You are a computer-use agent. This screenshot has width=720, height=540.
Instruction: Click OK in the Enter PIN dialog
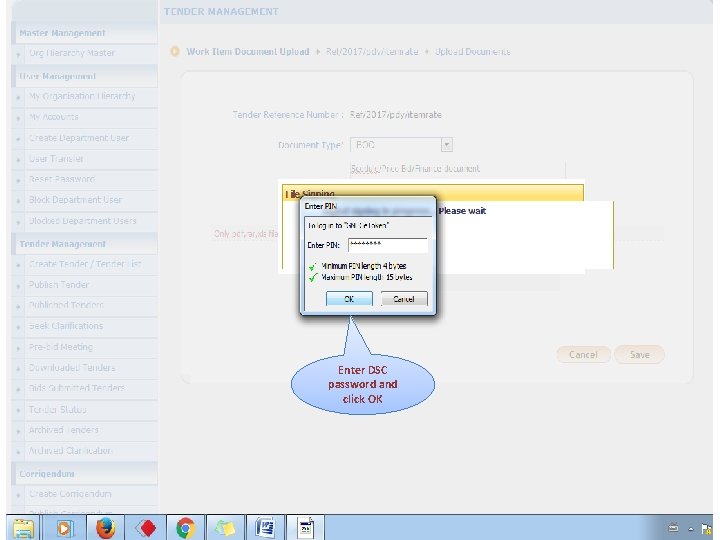[349, 298]
